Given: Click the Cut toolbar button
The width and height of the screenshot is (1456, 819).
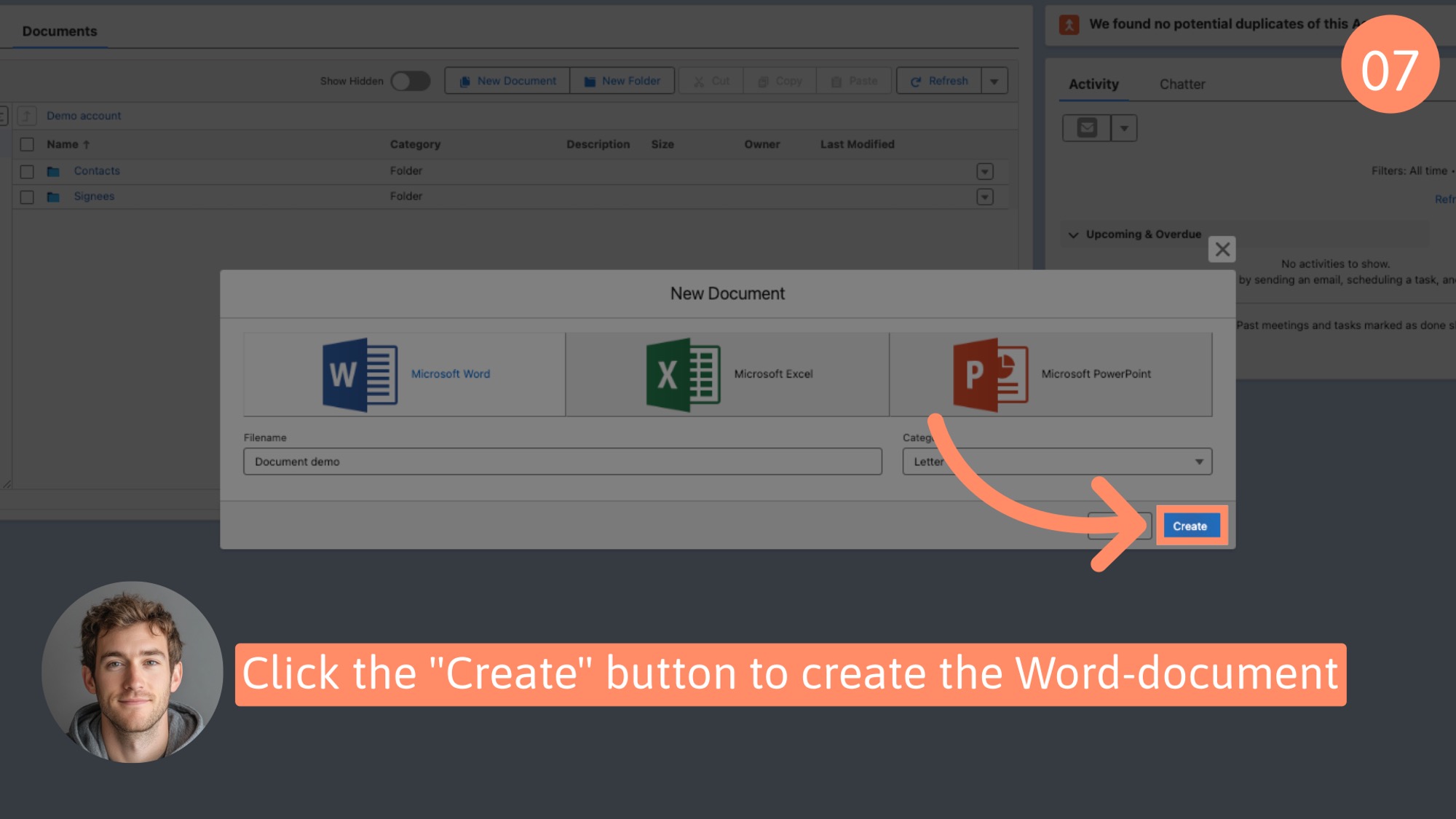Looking at the screenshot, I should pyautogui.click(x=711, y=81).
